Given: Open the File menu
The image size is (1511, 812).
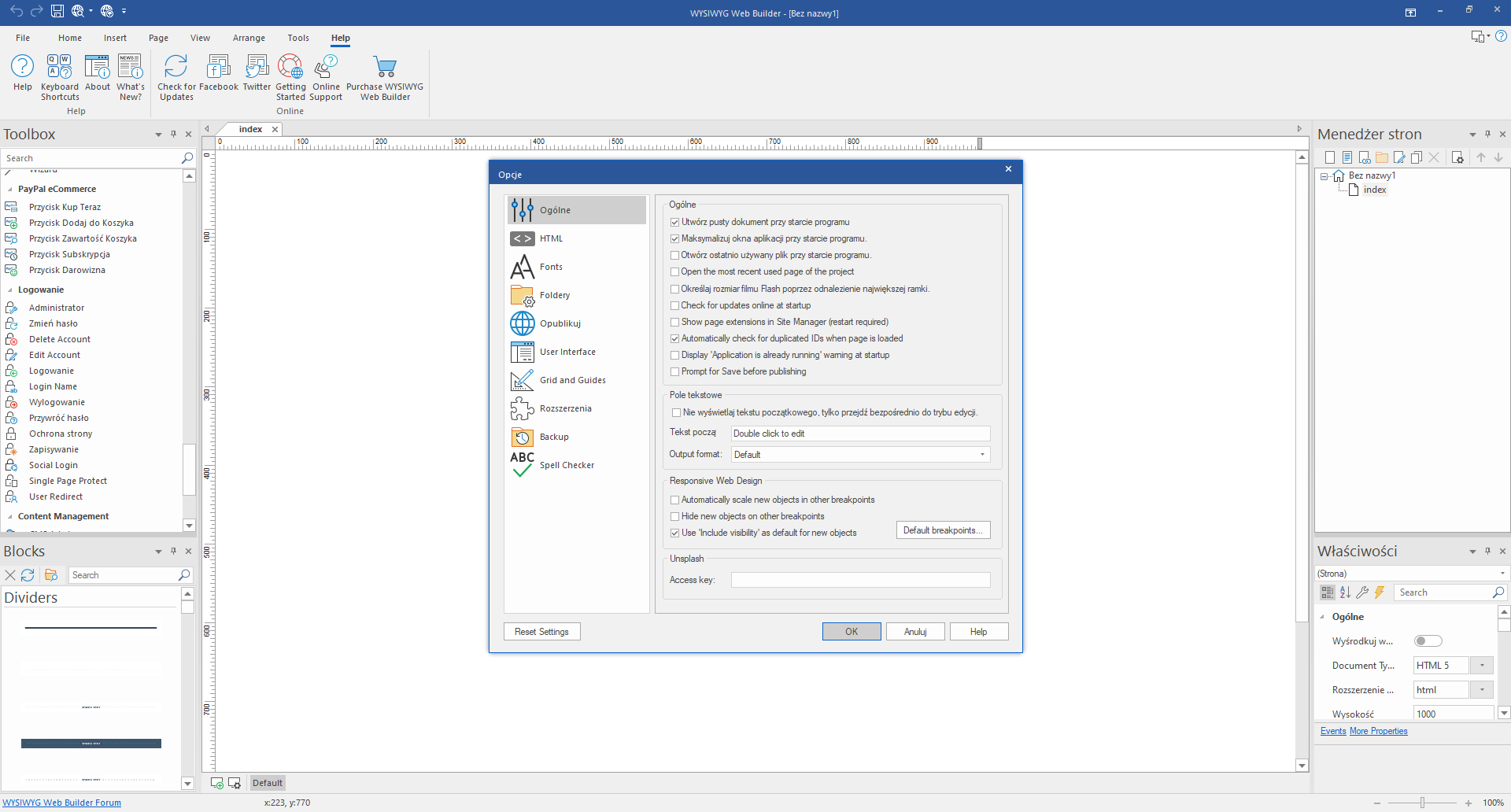Looking at the screenshot, I should (x=23, y=38).
